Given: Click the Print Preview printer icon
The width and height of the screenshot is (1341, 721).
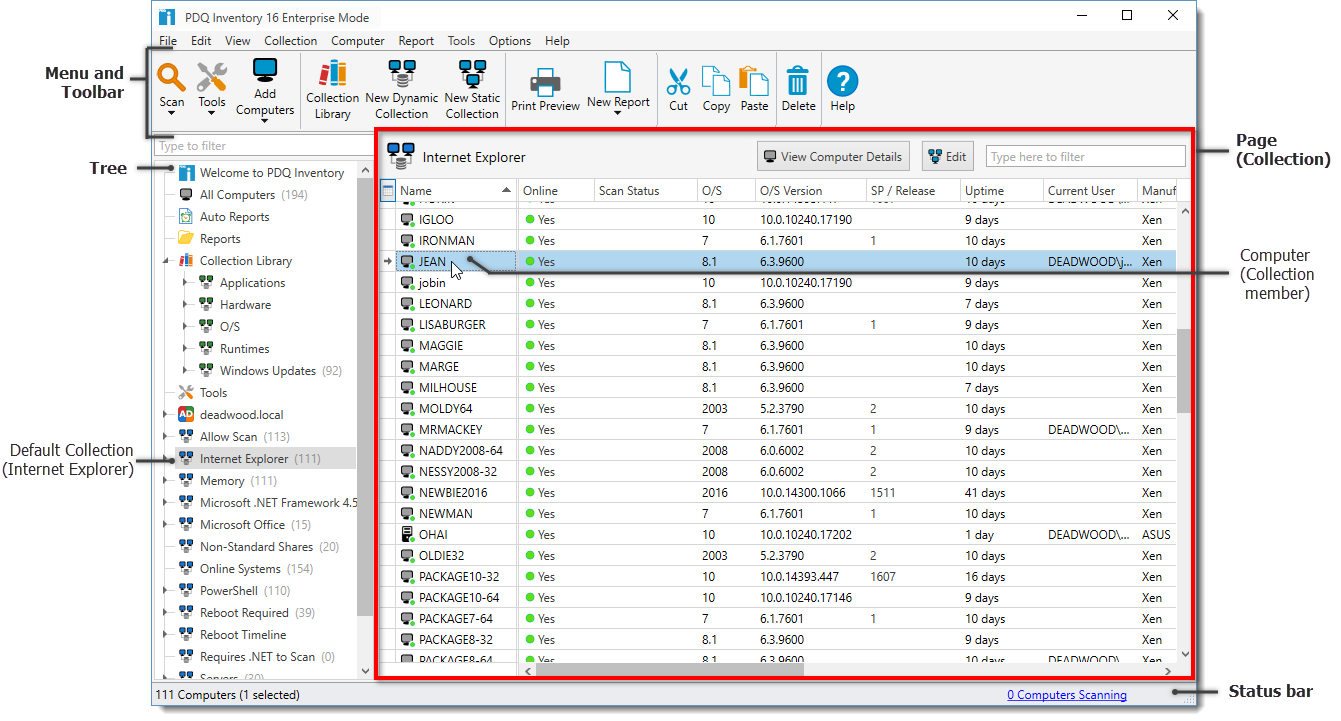Looking at the screenshot, I should point(545,83).
